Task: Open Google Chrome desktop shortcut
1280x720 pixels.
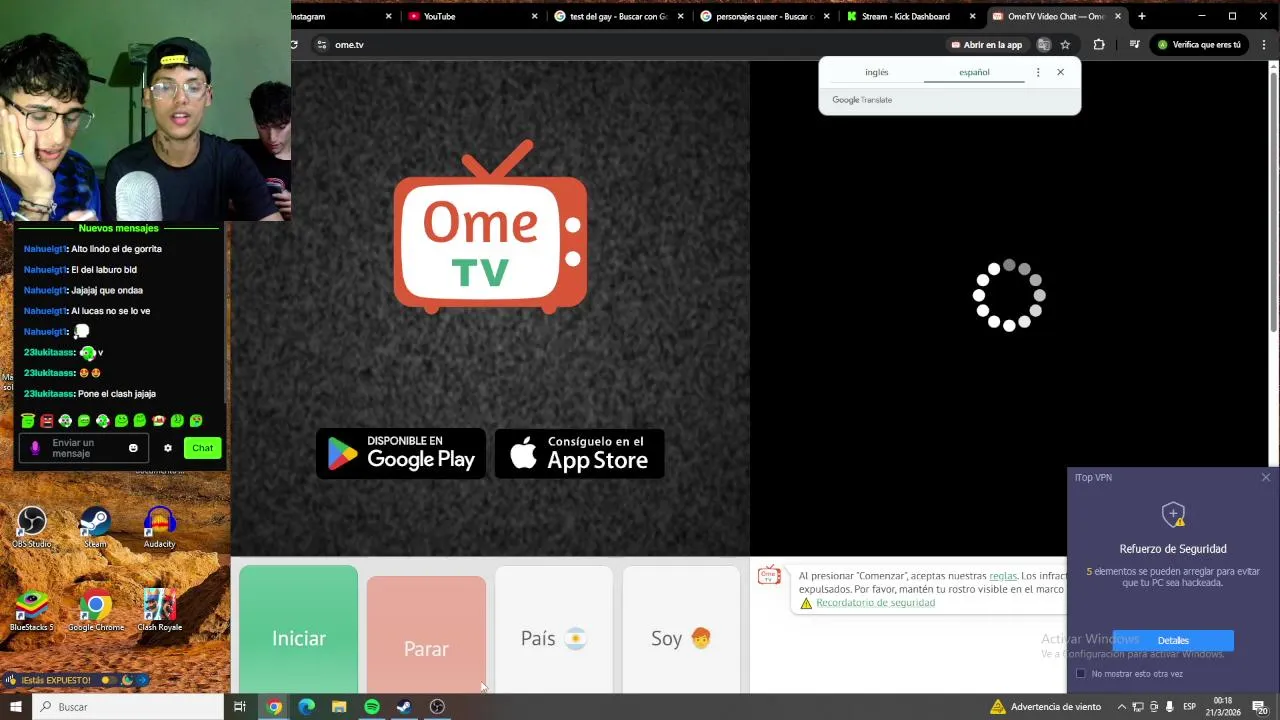Action: point(96,610)
